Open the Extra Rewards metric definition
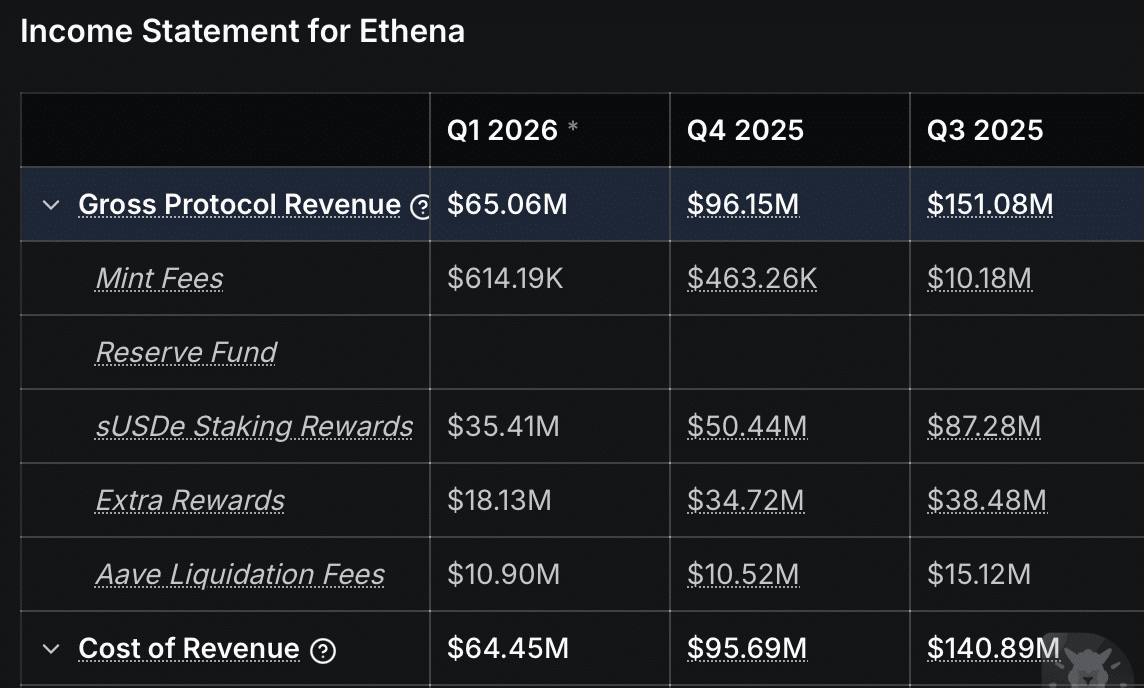The width and height of the screenshot is (1144, 688). [x=190, y=500]
